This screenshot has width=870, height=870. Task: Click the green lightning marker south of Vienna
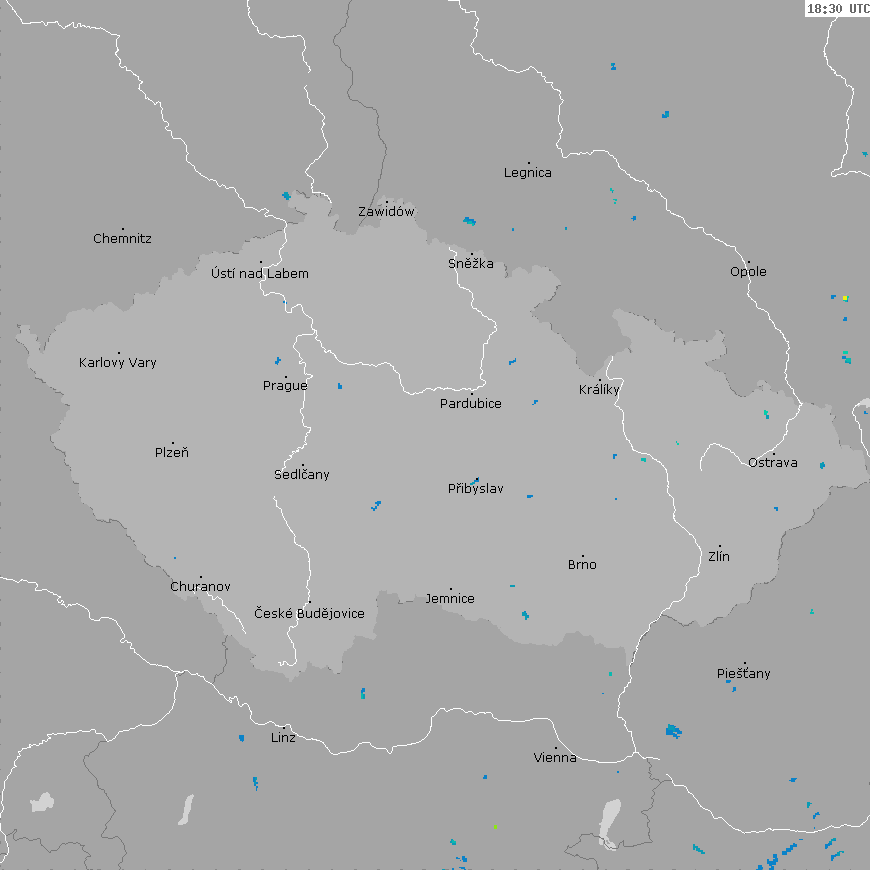tap(495, 827)
